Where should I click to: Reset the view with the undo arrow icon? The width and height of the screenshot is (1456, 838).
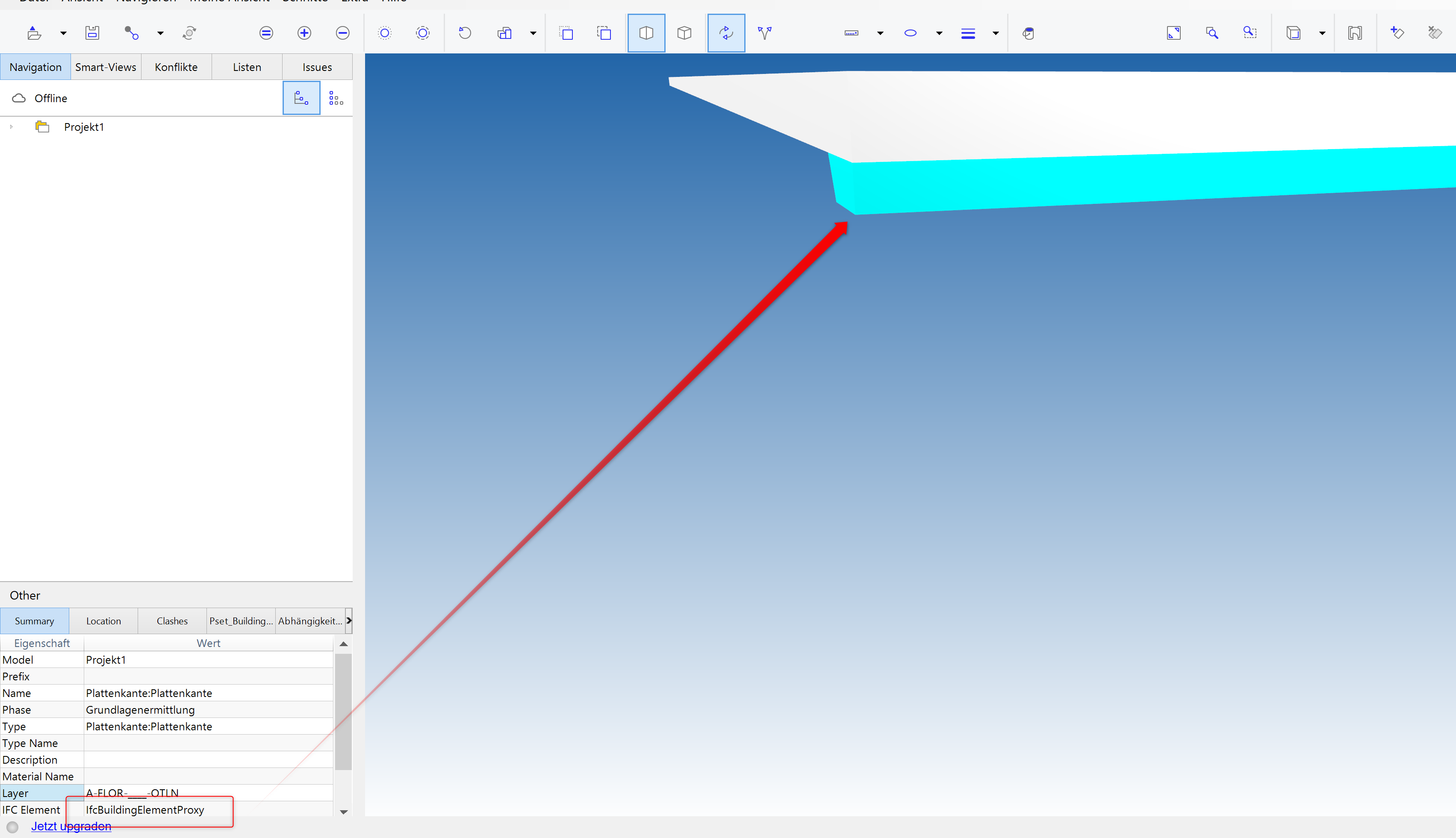tap(464, 33)
